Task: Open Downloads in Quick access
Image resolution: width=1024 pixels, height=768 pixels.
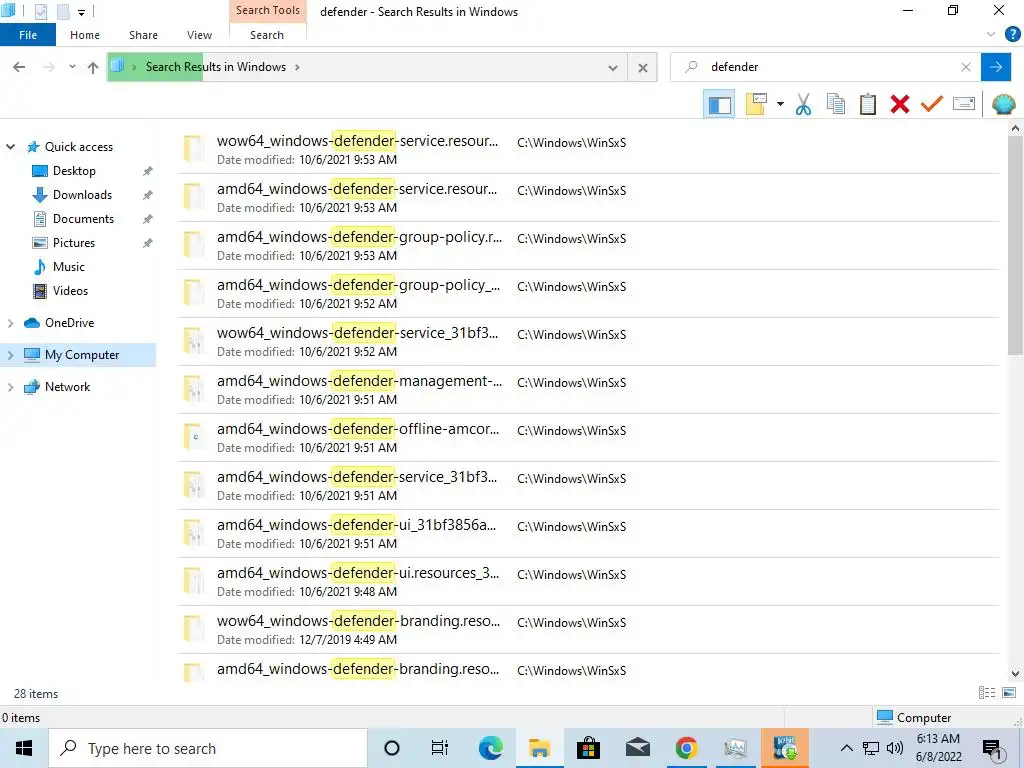Action: pos(82,195)
